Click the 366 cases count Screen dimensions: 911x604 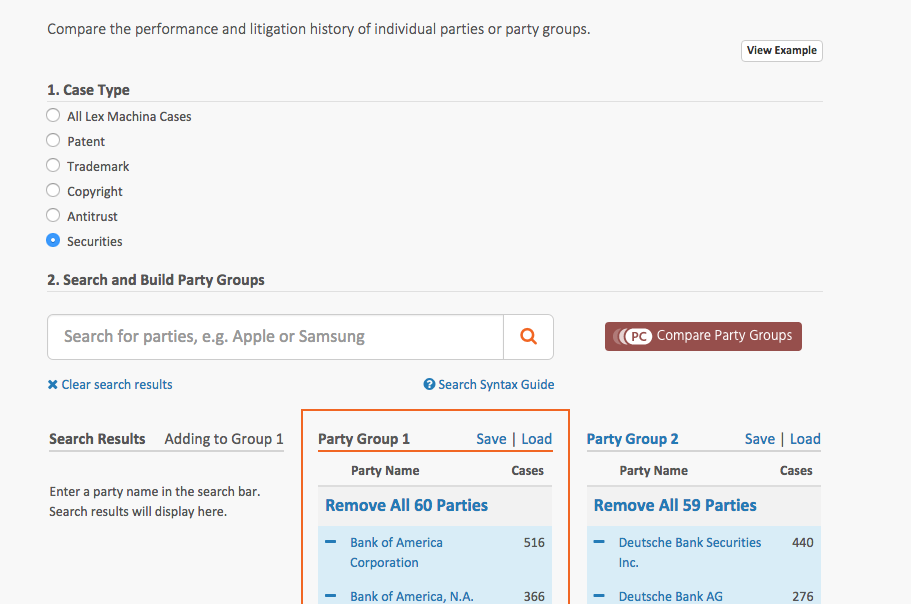(x=534, y=596)
